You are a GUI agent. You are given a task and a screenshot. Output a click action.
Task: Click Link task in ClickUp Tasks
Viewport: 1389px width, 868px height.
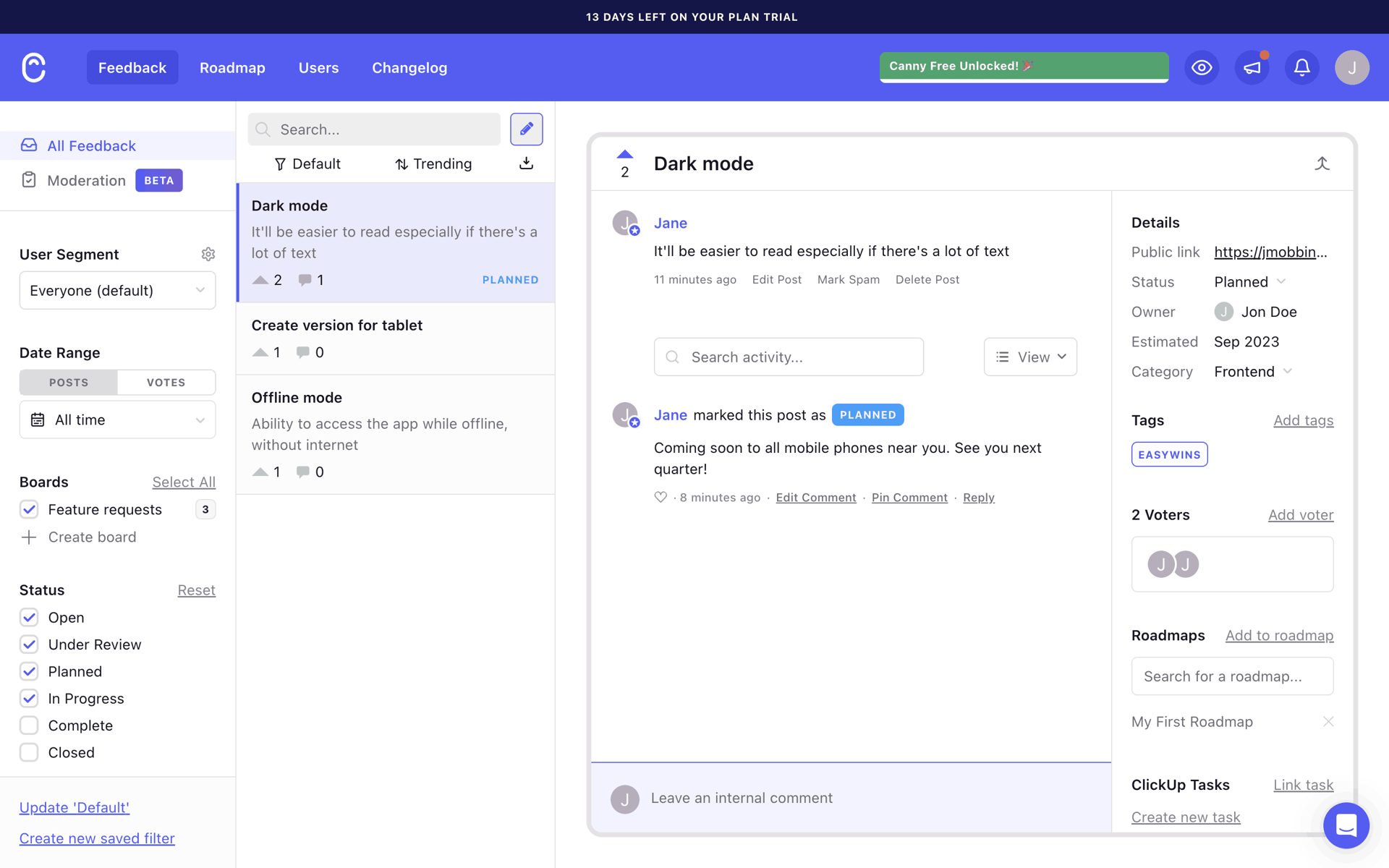(x=1303, y=785)
